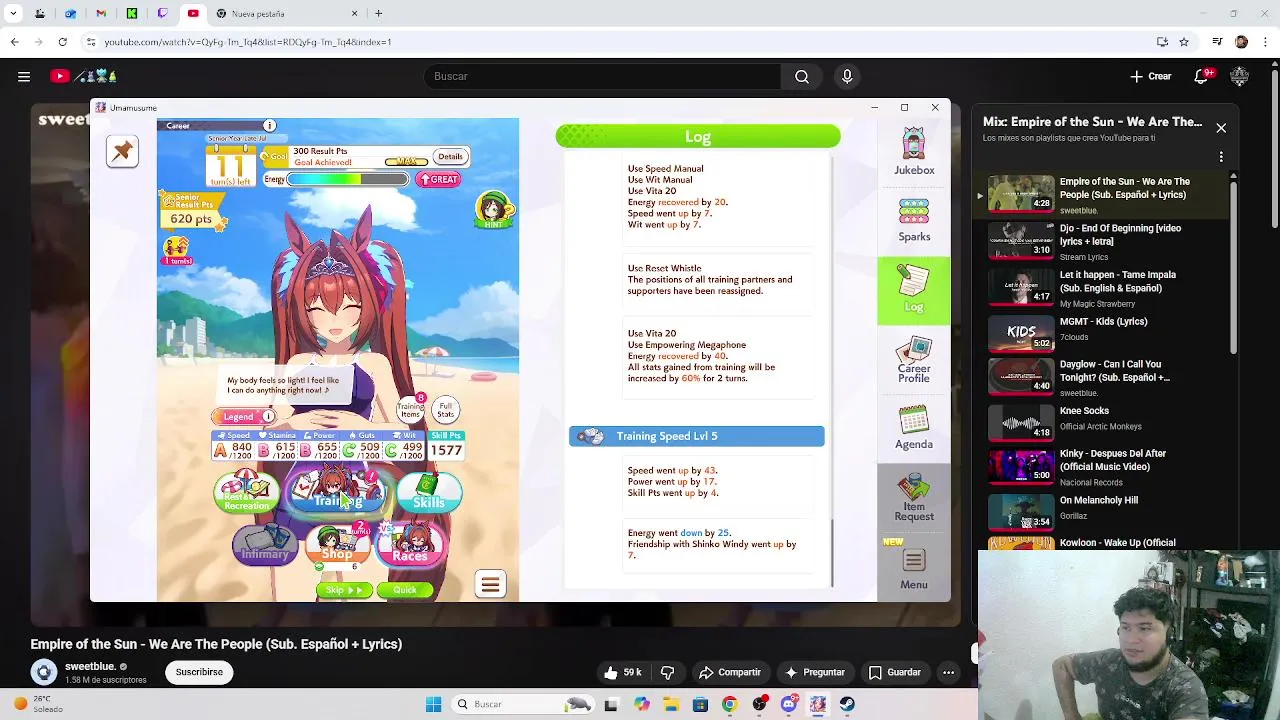Image resolution: width=1280 pixels, height=720 pixels.
Task: Open the Jukebox in the game sidebar
Action: [x=913, y=152]
